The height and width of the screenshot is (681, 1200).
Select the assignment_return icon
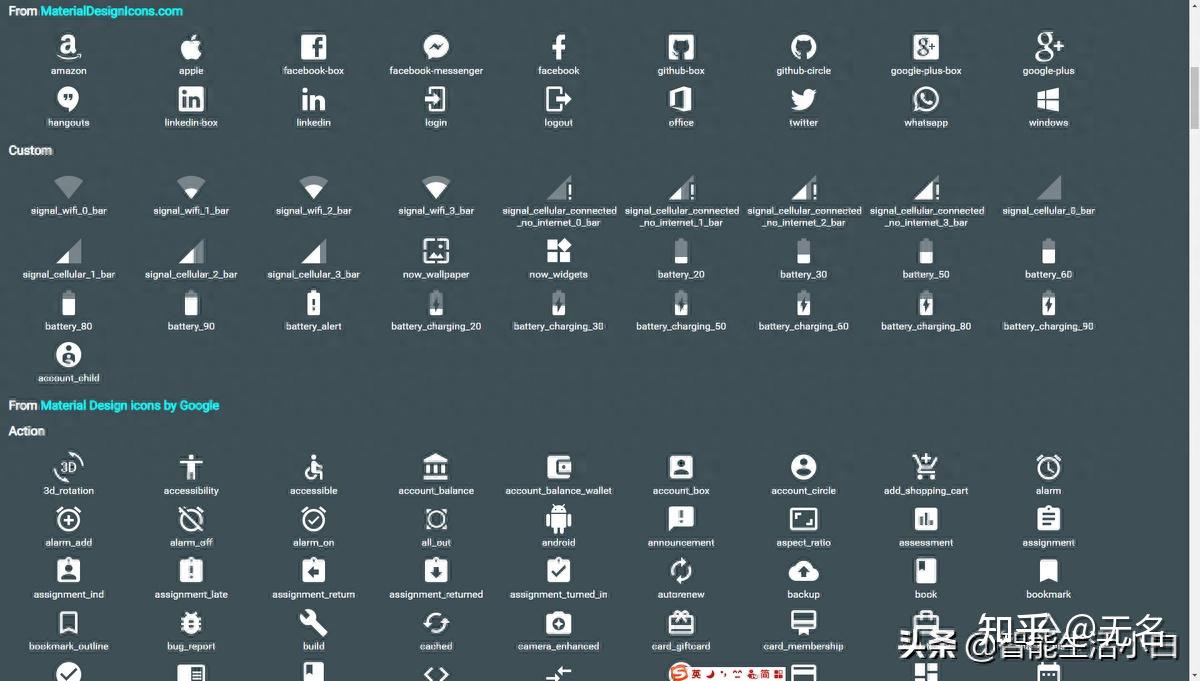point(314,570)
